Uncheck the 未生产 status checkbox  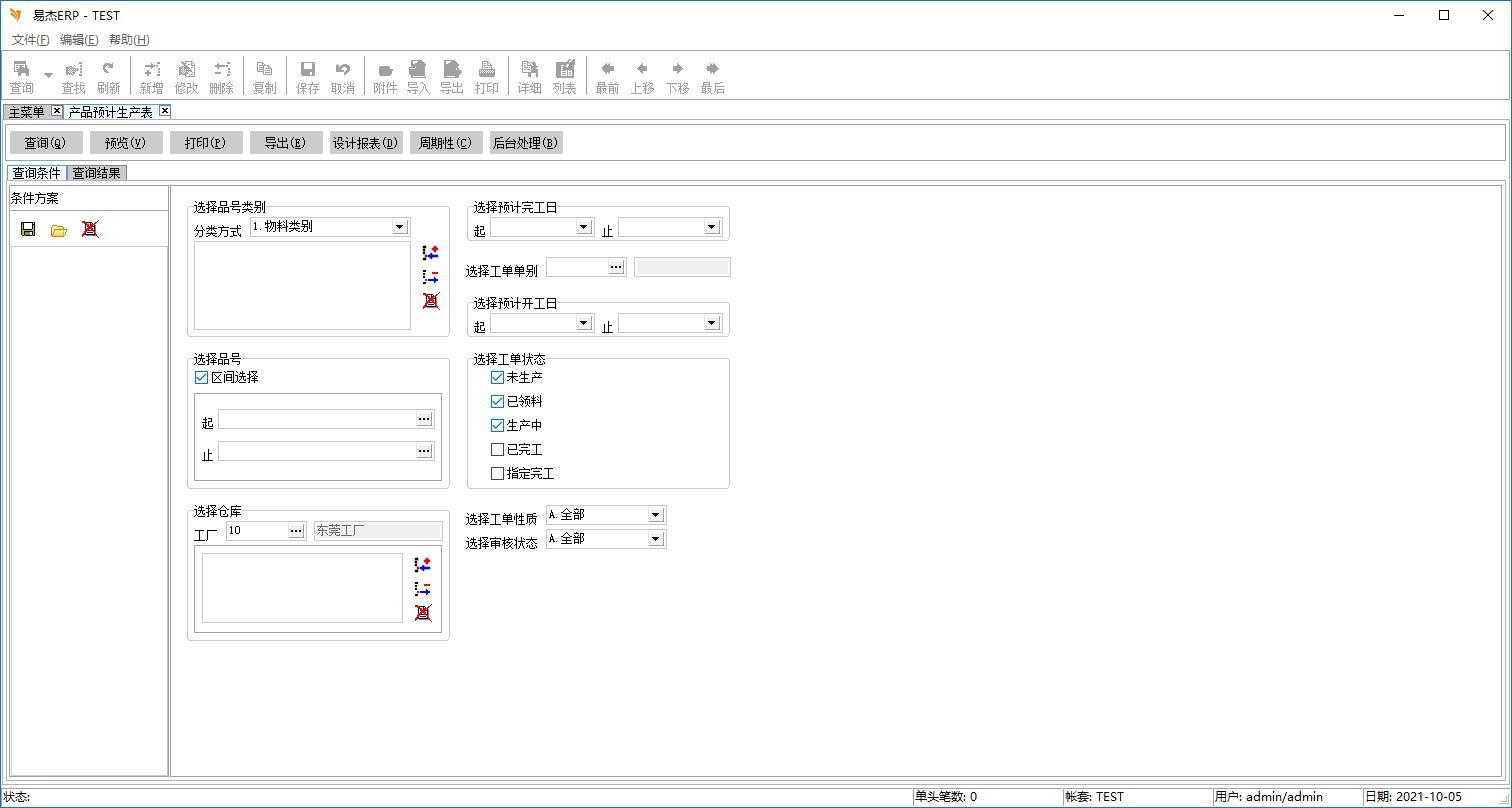pos(498,378)
